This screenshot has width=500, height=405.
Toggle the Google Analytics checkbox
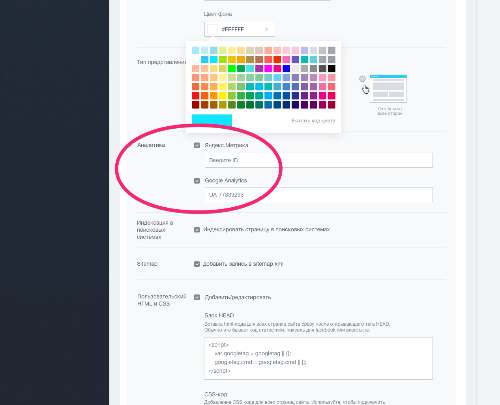click(x=197, y=181)
